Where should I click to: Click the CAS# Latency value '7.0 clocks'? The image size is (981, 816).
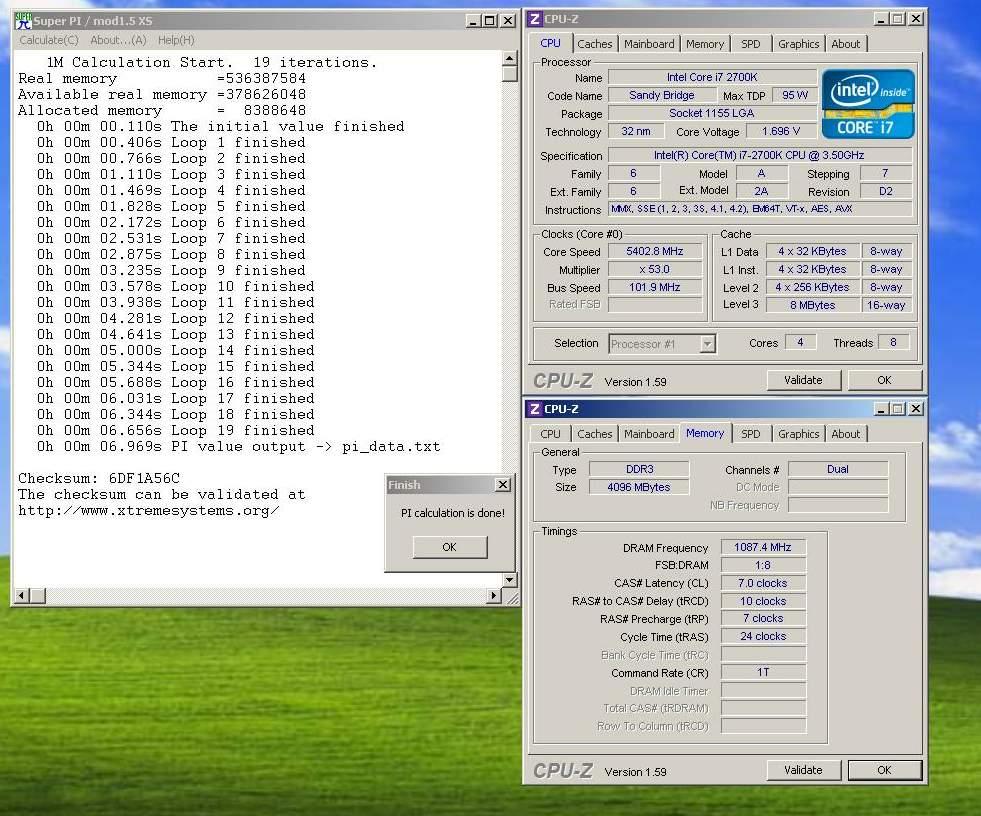pyautogui.click(x=763, y=583)
